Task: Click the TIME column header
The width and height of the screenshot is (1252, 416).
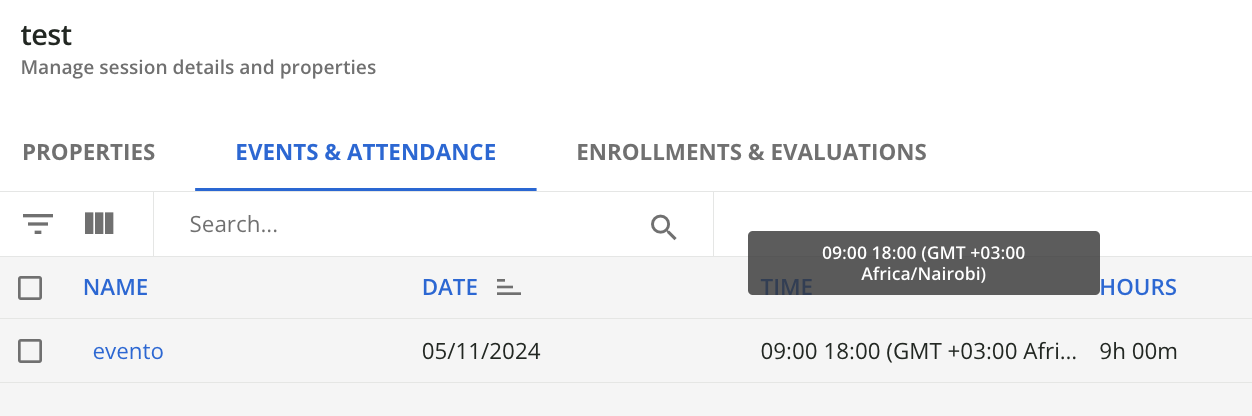Action: tap(787, 288)
